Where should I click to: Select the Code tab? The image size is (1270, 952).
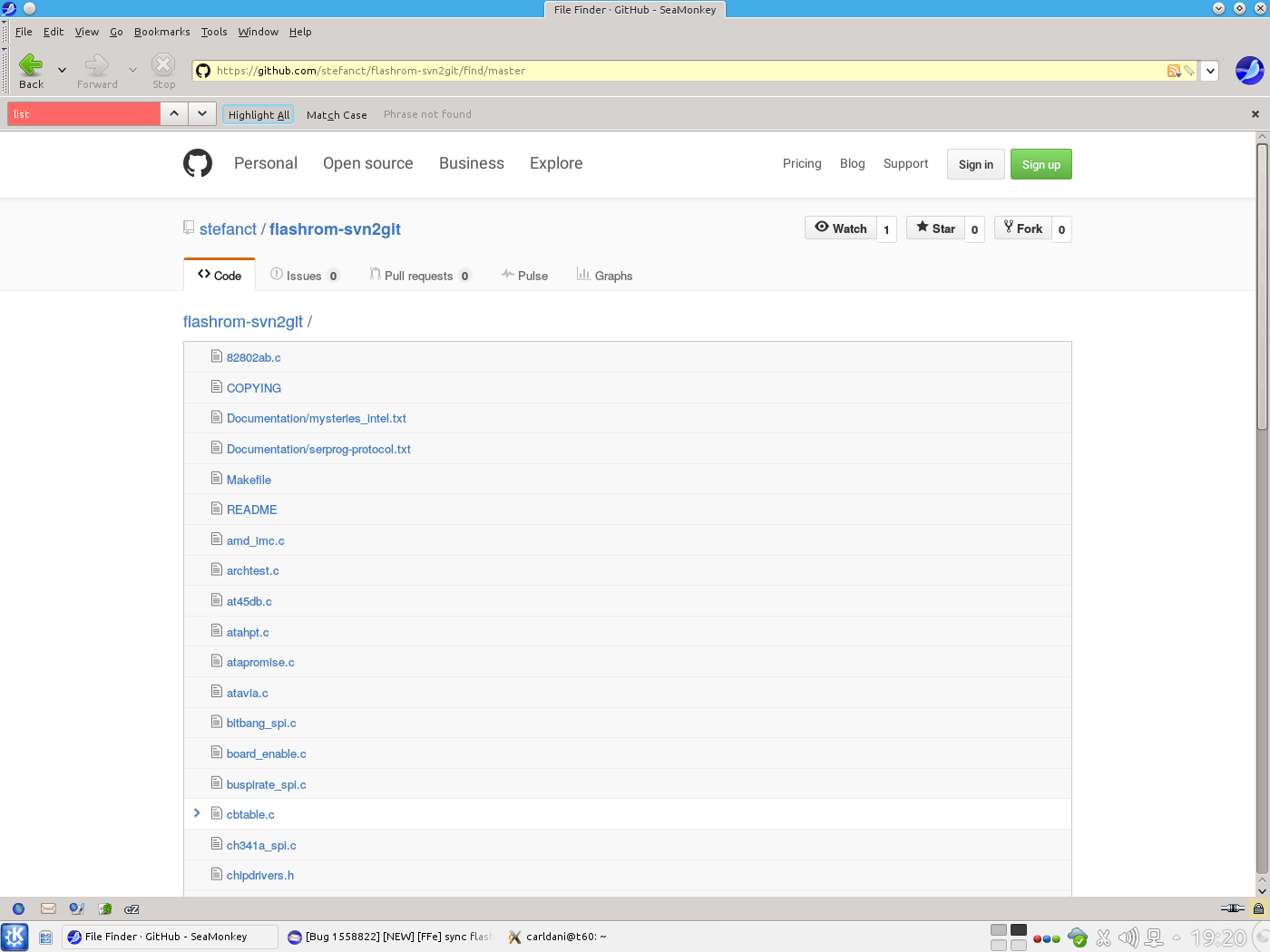(220, 275)
